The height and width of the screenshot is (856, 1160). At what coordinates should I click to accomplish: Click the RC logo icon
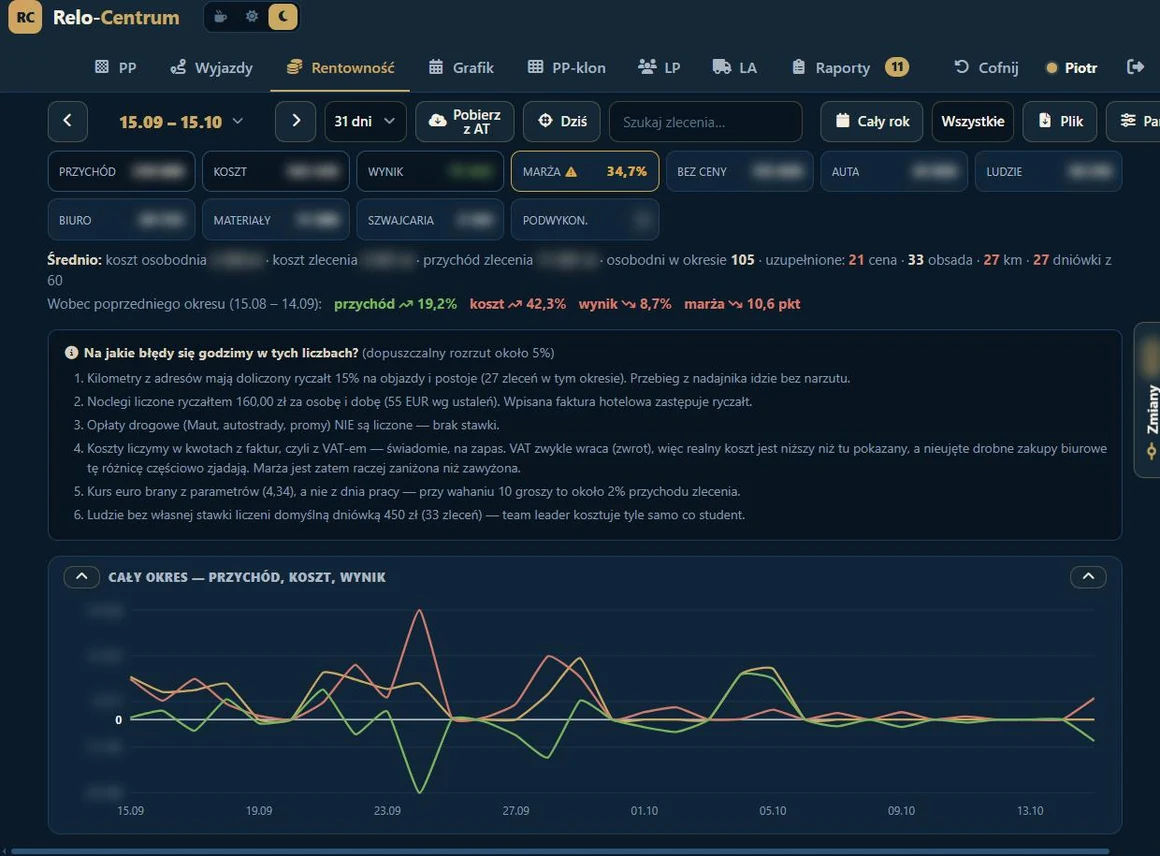25,17
